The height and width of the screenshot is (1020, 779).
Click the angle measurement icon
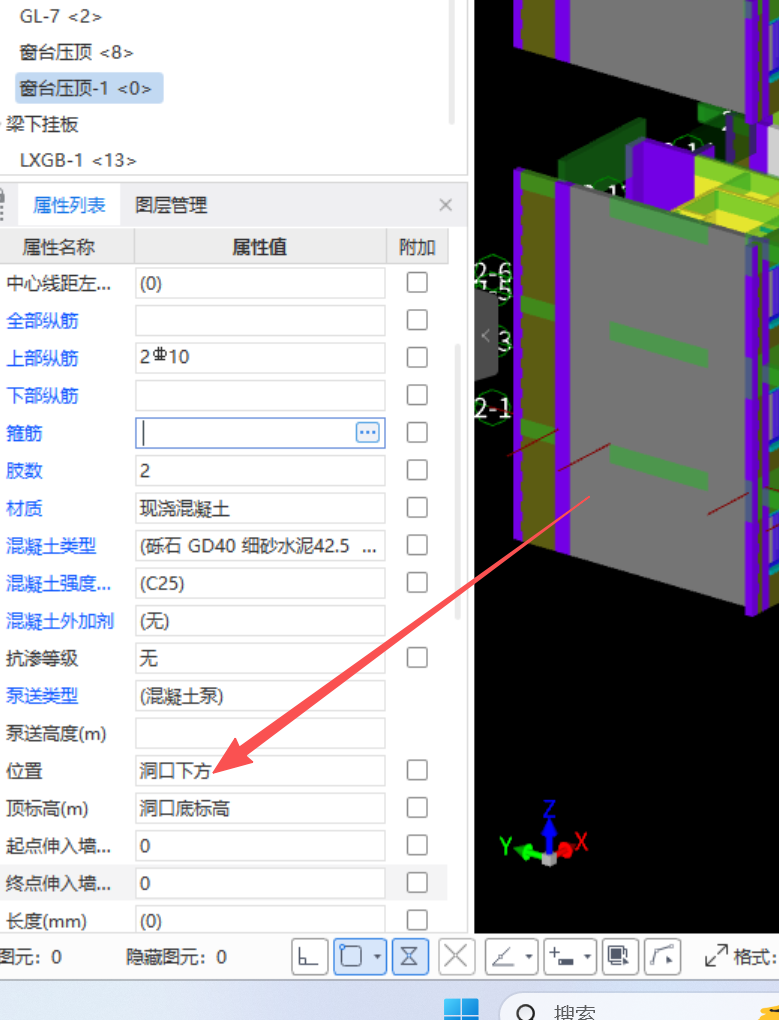(503, 956)
